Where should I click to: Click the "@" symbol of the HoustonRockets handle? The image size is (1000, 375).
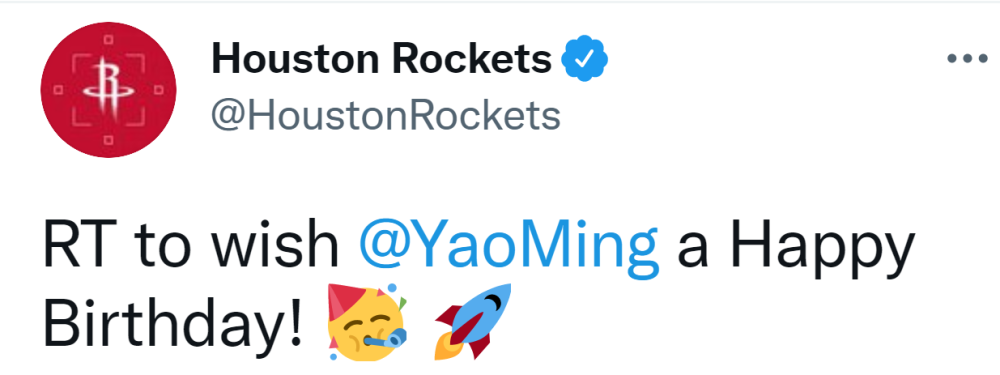pos(230,117)
